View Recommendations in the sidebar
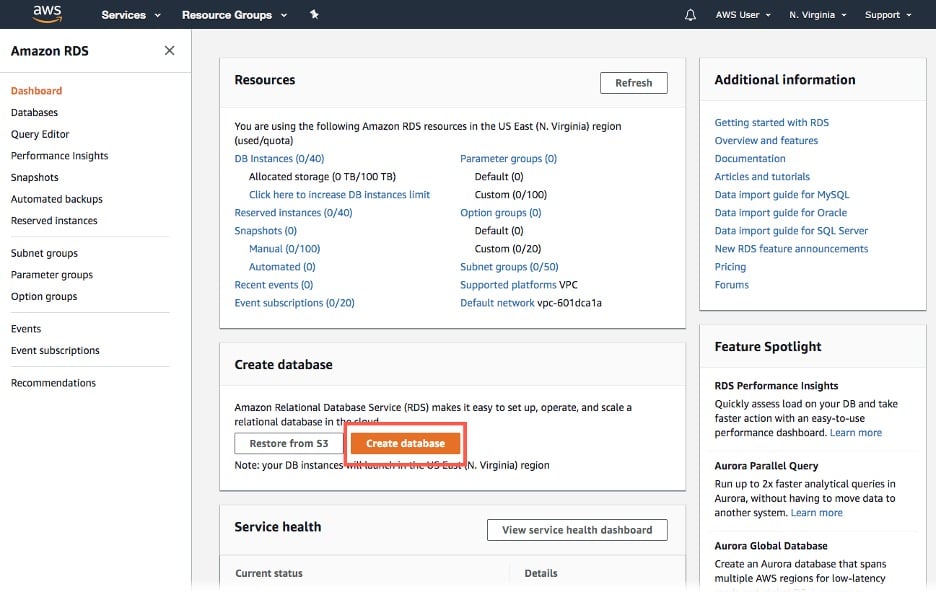The width and height of the screenshot is (936, 592). 53,382
